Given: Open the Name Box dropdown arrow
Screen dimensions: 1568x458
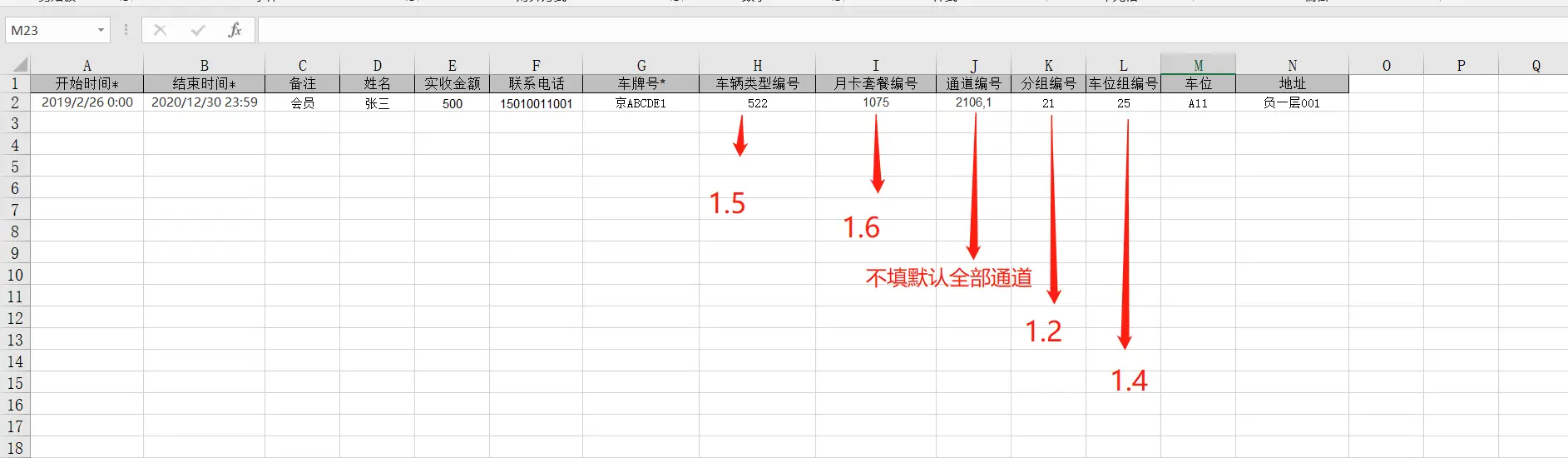Looking at the screenshot, I should click(x=101, y=31).
